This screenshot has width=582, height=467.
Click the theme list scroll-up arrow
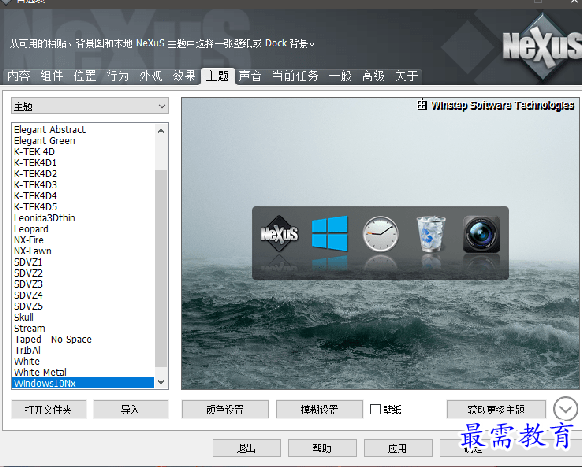click(161, 131)
